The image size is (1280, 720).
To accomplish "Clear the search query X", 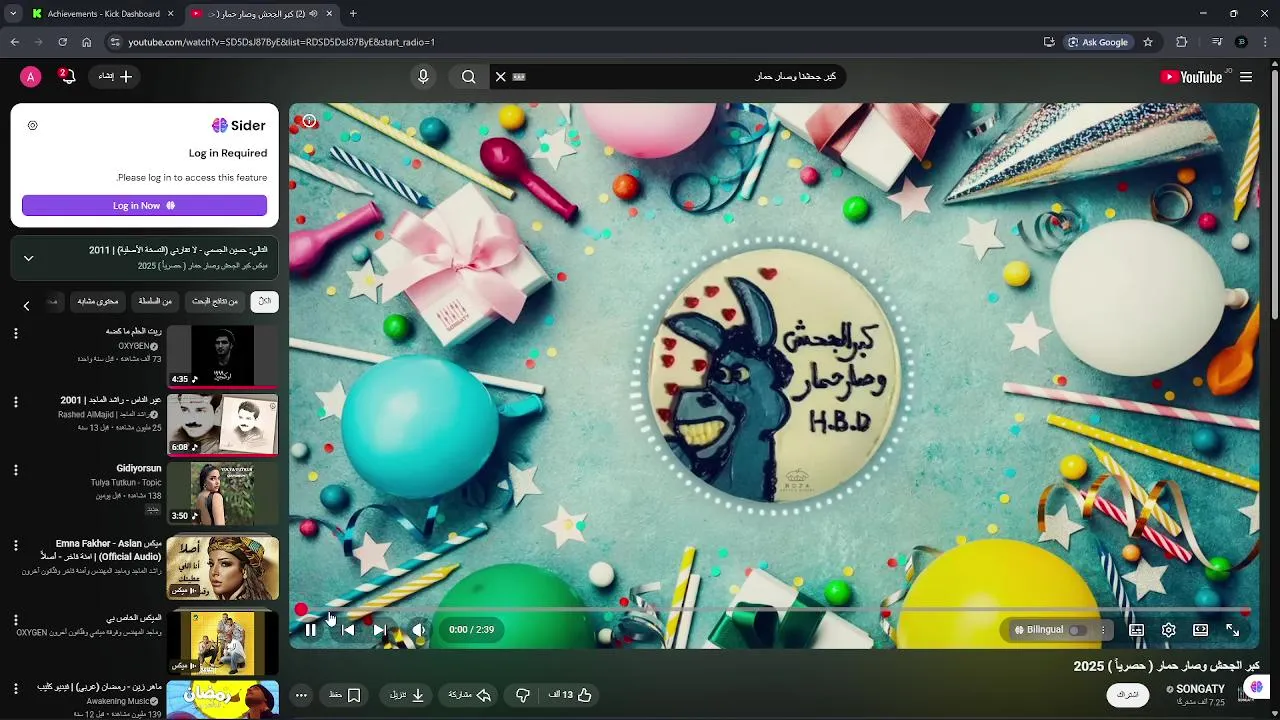I will pos(501,77).
